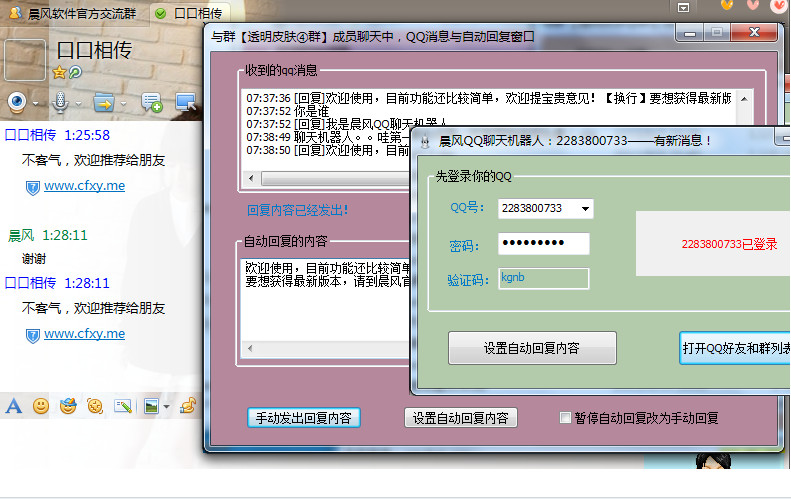Click the 谢谢 chat message
Screen dimensions: 791x499
tap(34, 259)
